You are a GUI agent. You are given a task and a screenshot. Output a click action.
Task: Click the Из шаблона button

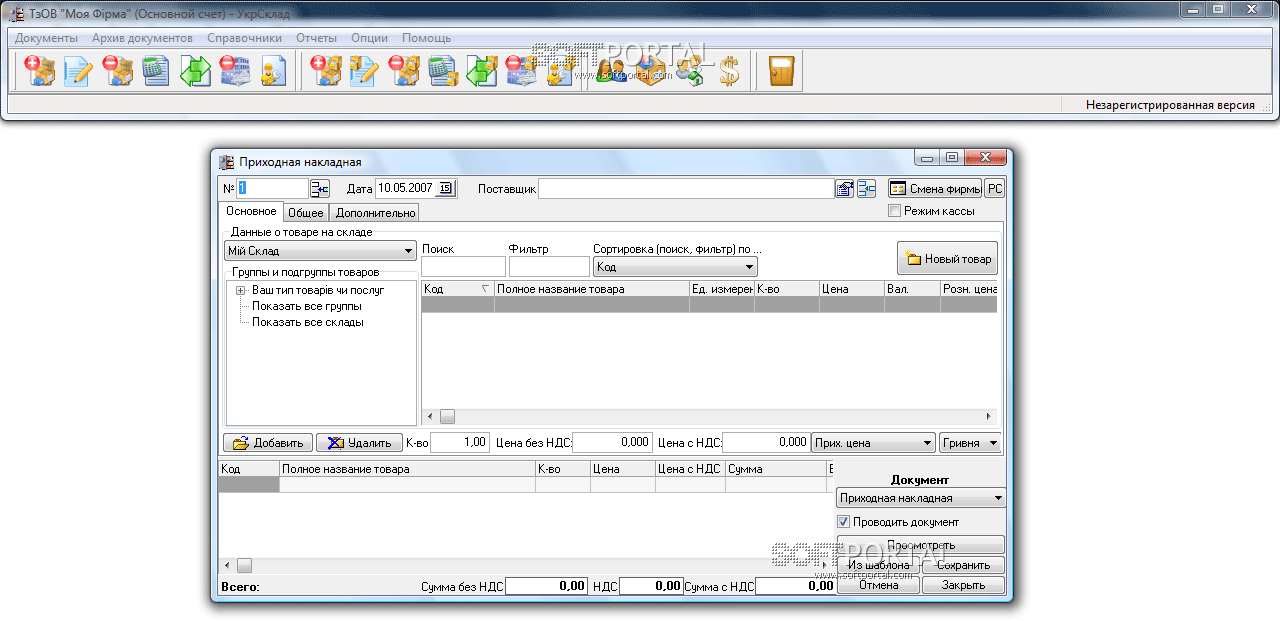click(878, 566)
